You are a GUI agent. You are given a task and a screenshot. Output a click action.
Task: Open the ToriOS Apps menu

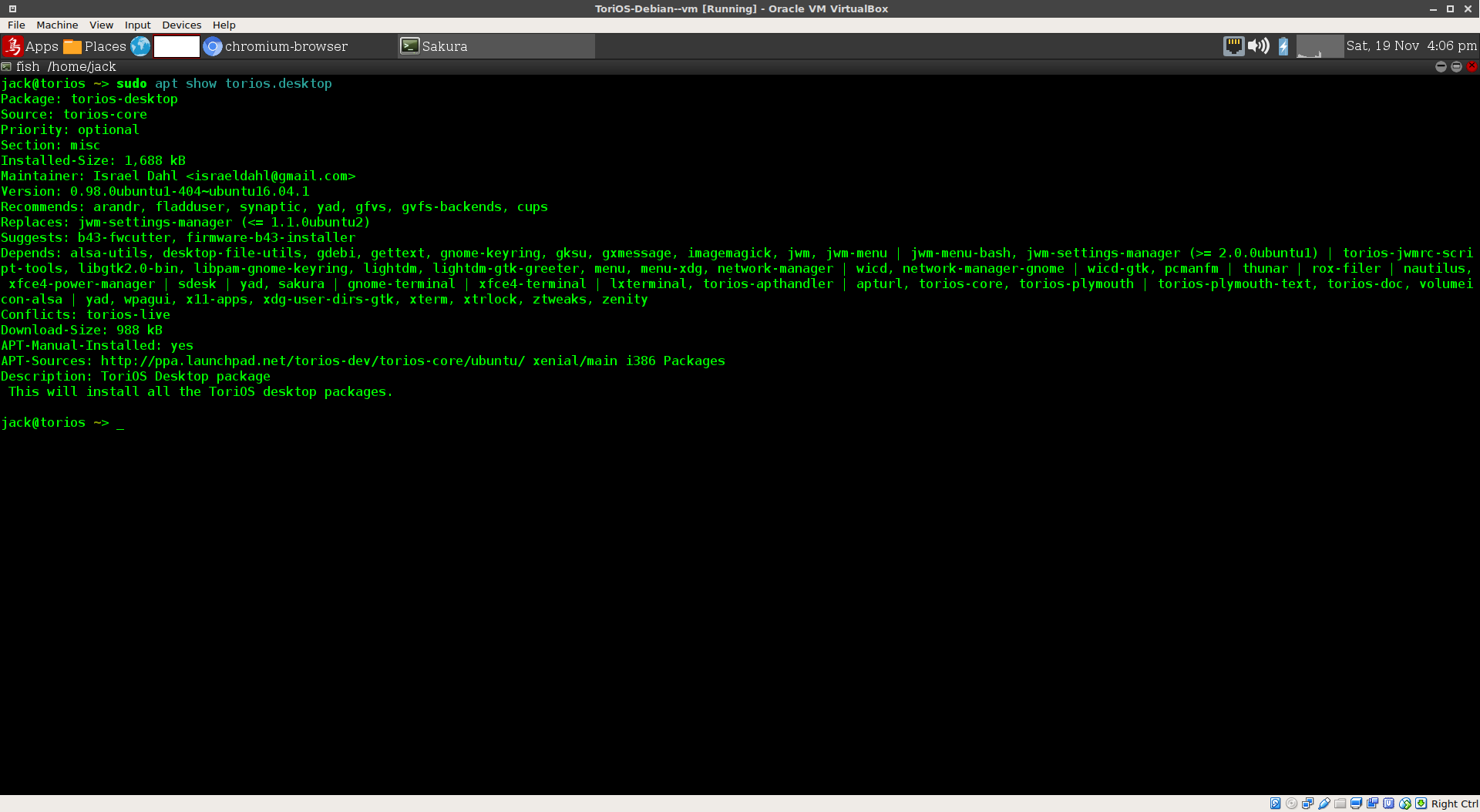31,46
